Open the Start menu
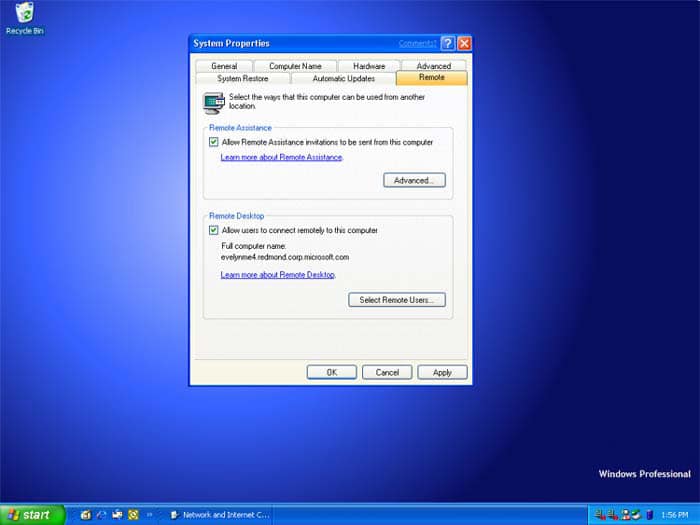This screenshot has width=700, height=525. click(x=32, y=515)
